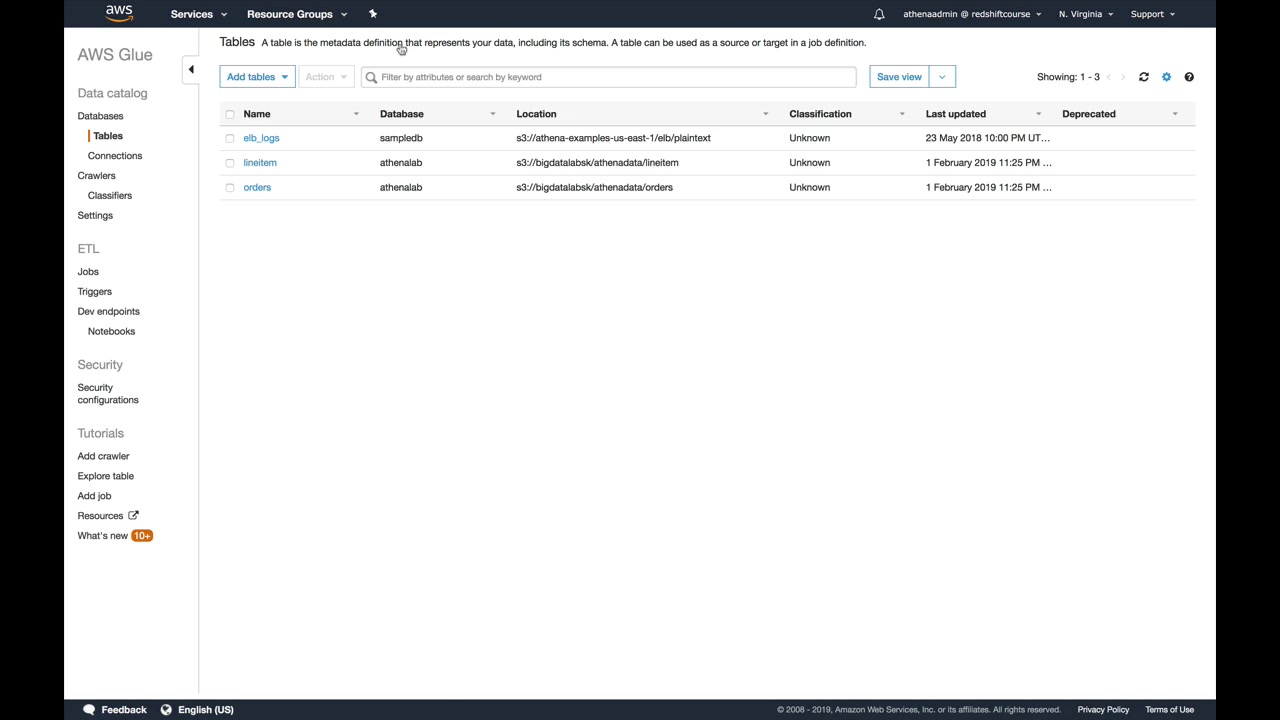Open Classifiers in the sidebar
The height and width of the screenshot is (720, 1280).
(x=110, y=196)
